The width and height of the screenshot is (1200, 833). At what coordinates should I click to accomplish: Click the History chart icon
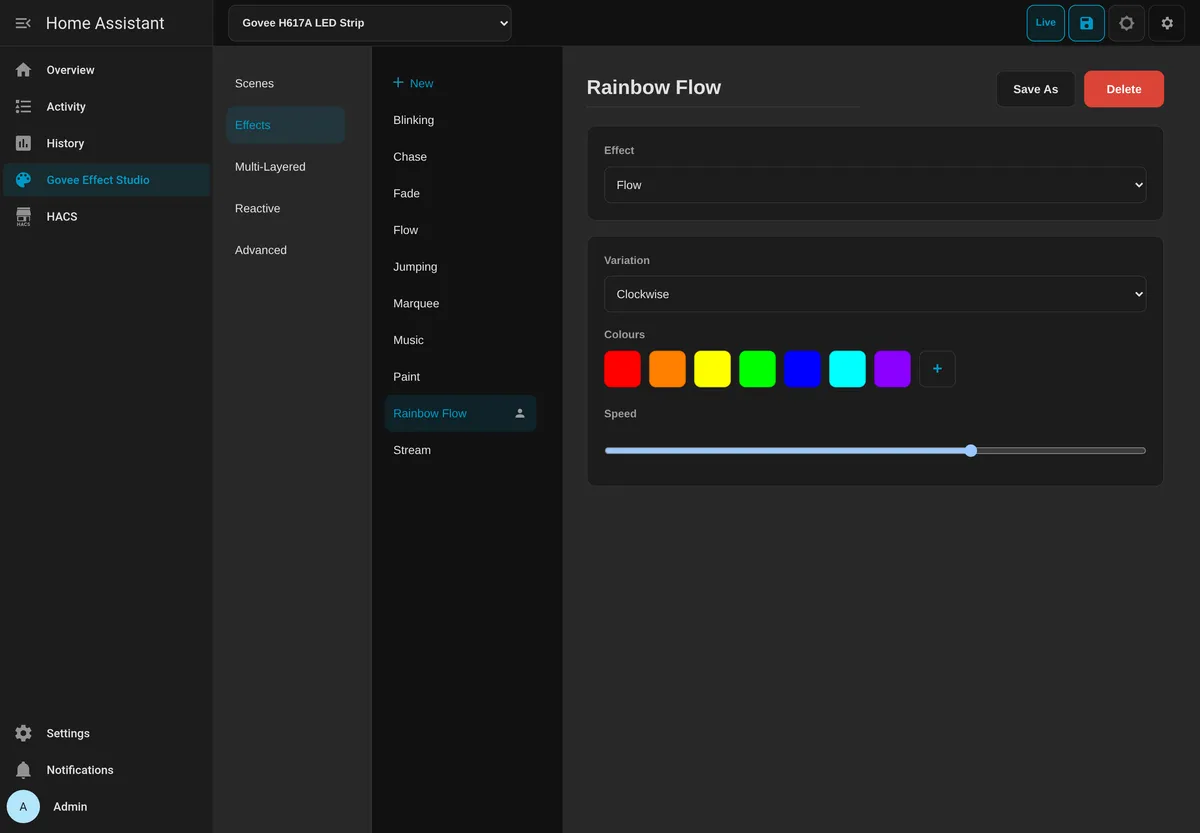[x=23, y=143]
